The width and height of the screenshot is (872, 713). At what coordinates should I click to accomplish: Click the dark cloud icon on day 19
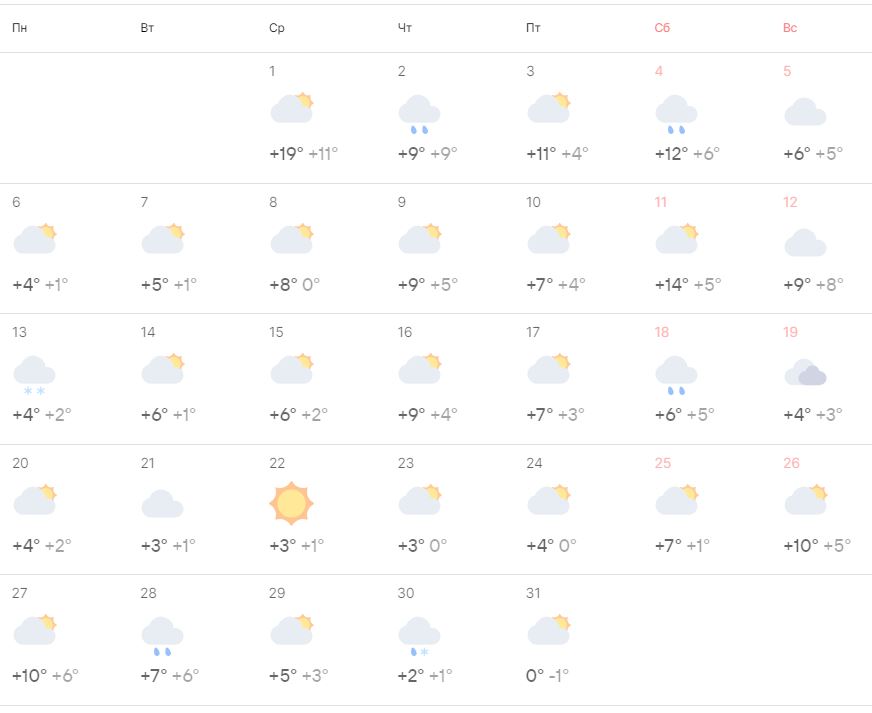[806, 374]
